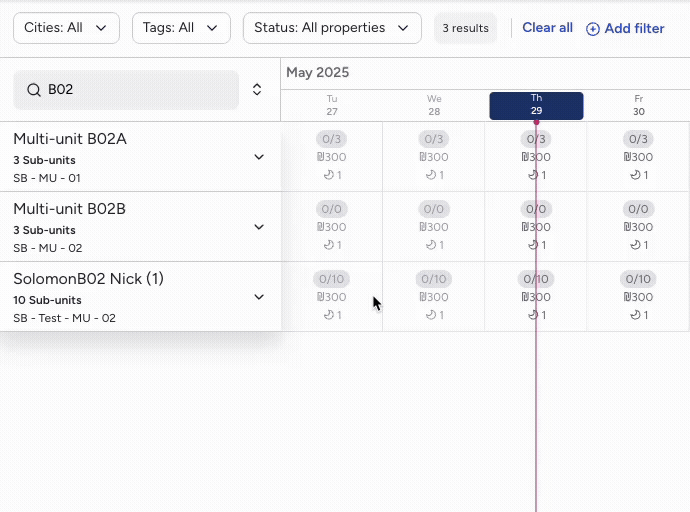
Task: Click 0/3 availability for B02A on Tuesday 27
Action: (331, 139)
